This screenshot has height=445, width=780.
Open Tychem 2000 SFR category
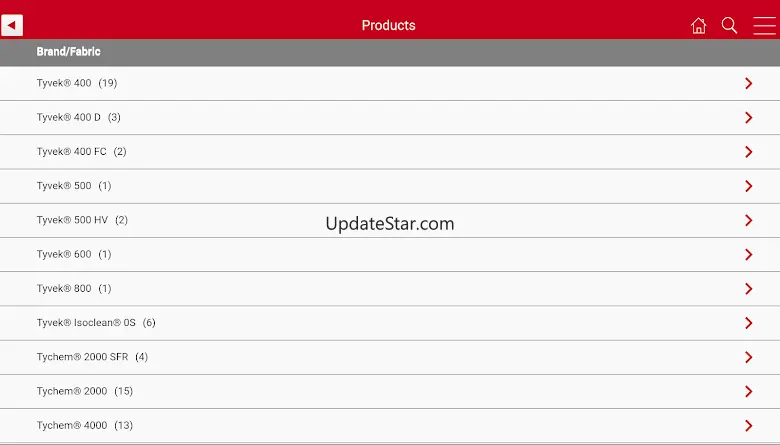[390, 357]
